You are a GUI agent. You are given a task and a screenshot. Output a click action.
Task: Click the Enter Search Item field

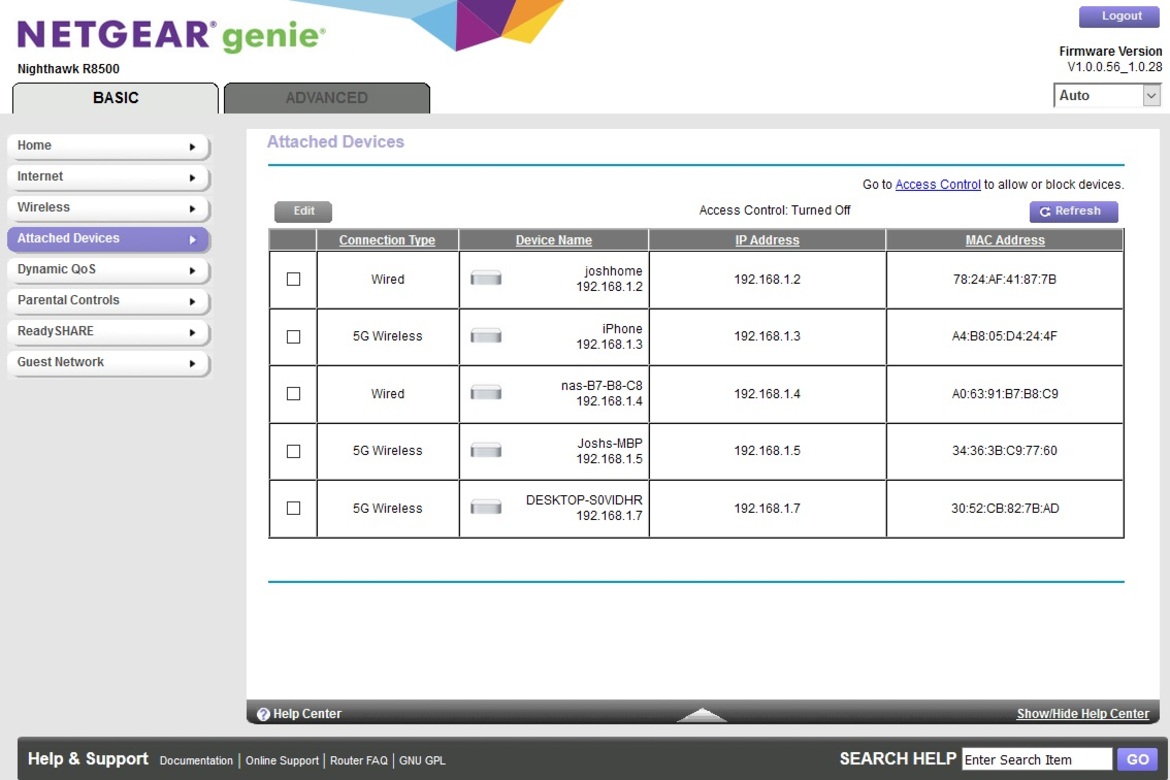[1037, 759]
